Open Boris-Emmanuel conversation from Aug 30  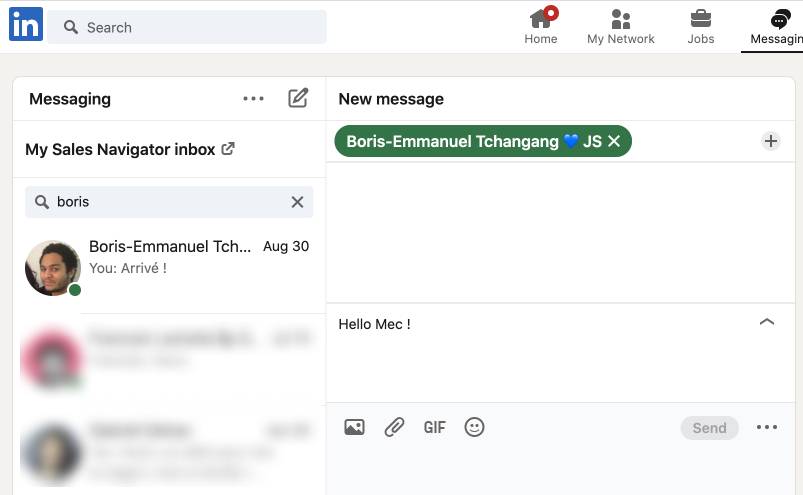(x=168, y=267)
